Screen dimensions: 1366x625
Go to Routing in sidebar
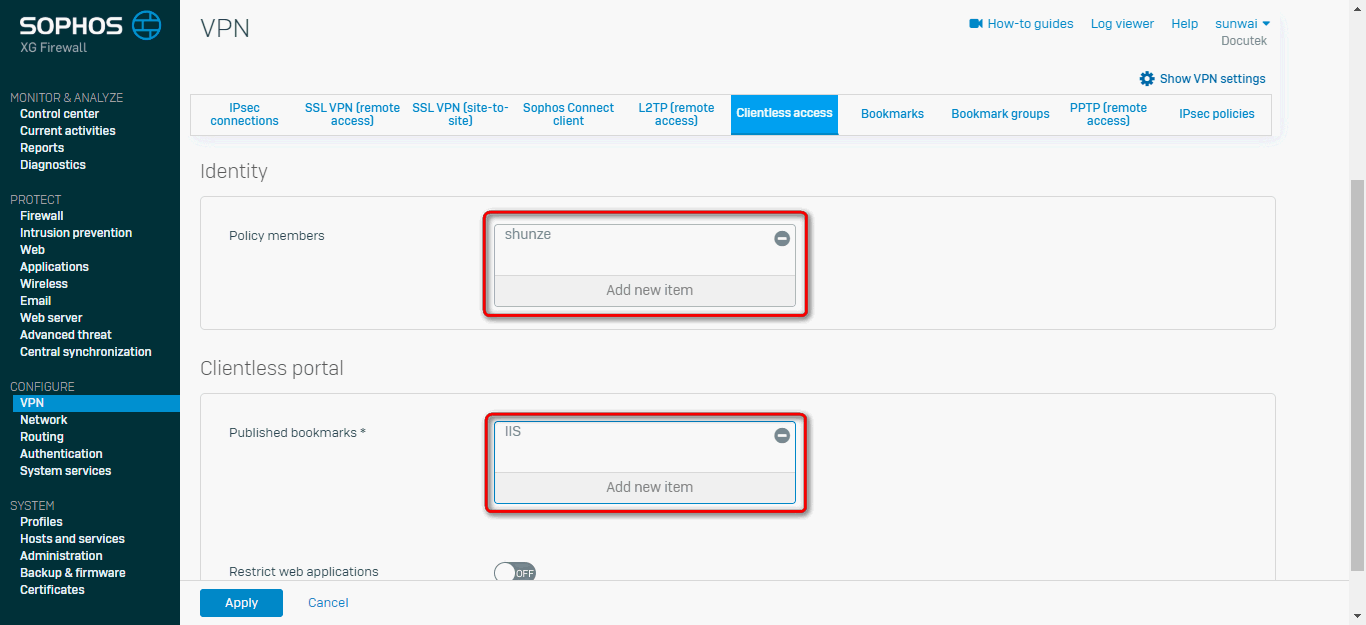coord(42,437)
